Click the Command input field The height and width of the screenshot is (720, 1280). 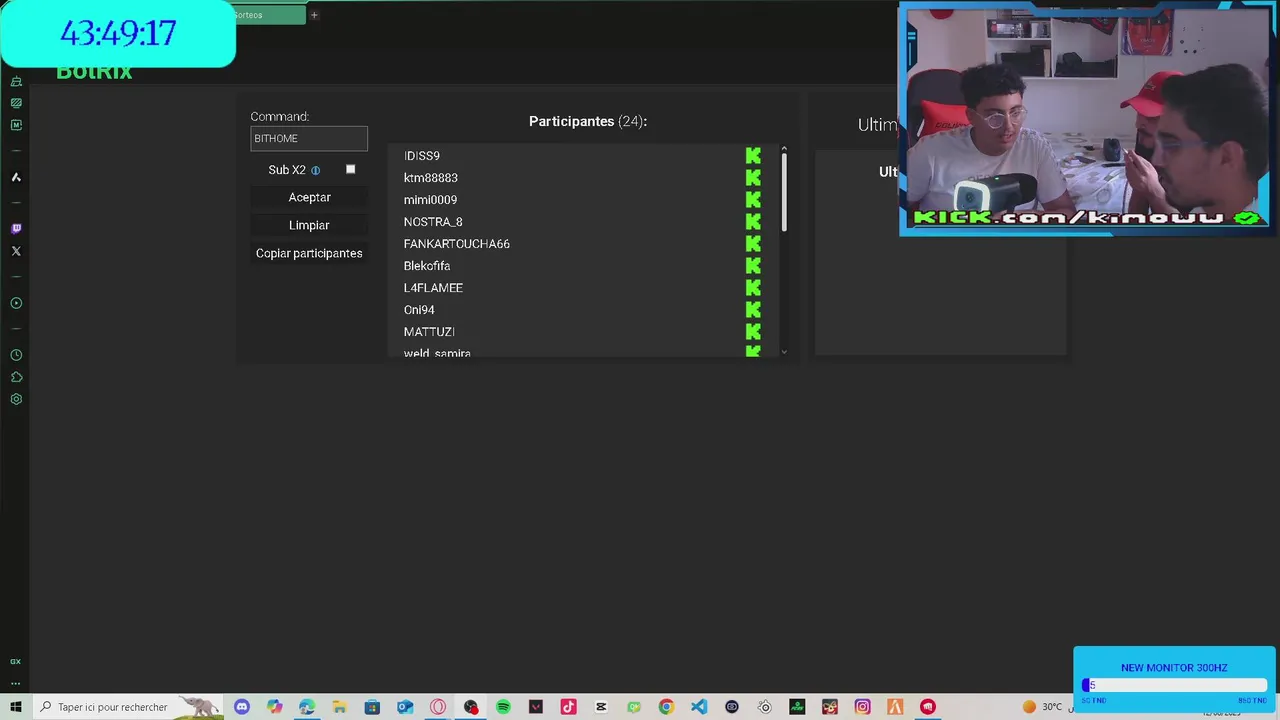tap(309, 138)
